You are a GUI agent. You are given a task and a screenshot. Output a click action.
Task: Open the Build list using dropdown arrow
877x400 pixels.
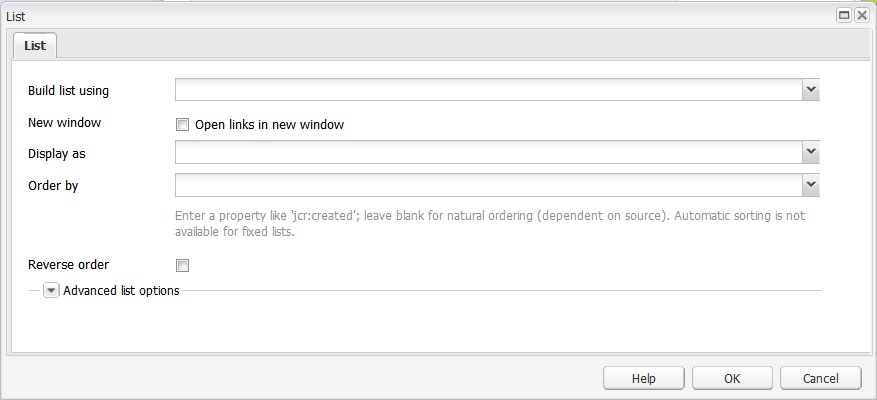click(810, 91)
